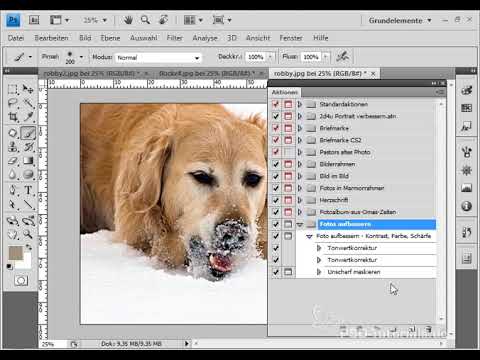
Task: Toggle dialog box for Pastors after Photo
Action: click(x=288, y=152)
